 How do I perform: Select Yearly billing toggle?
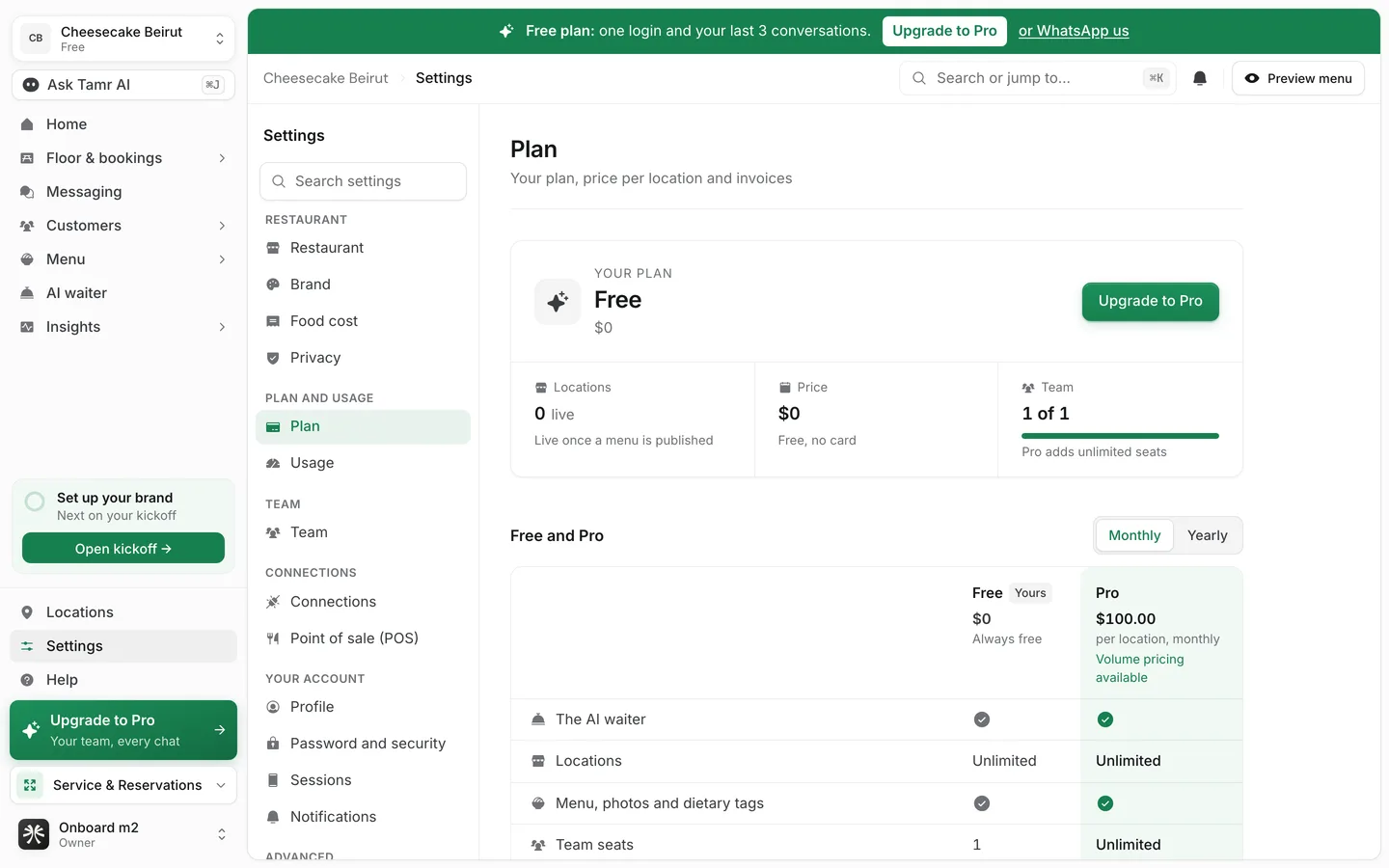[1208, 535]
